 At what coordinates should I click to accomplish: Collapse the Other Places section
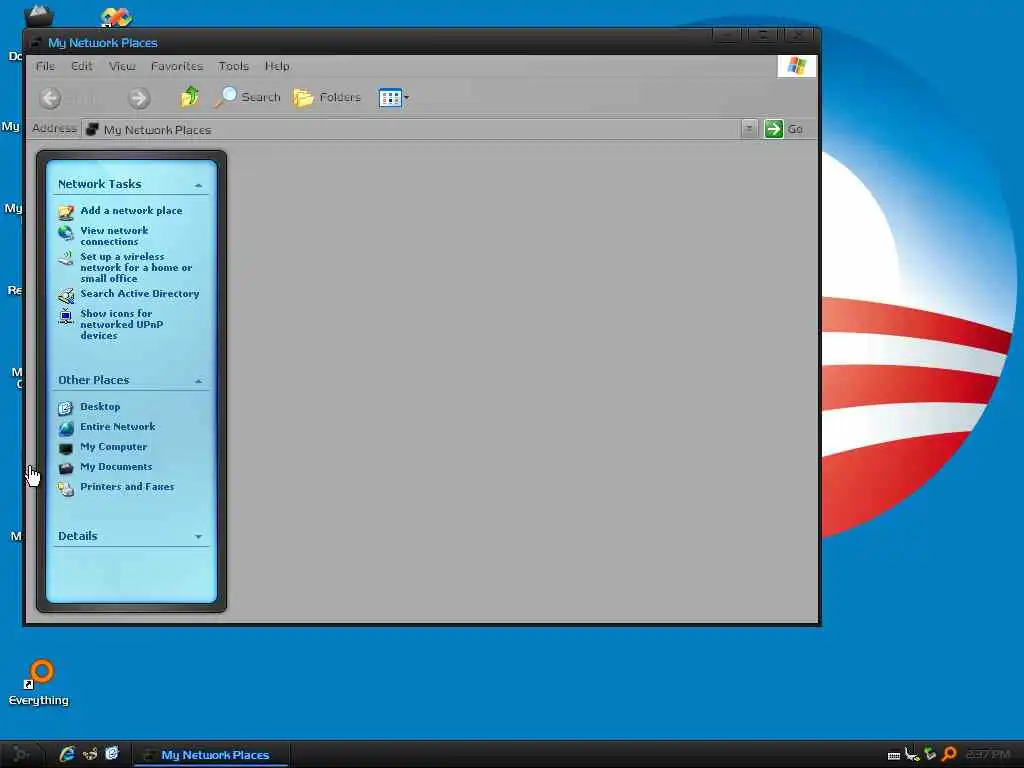[x=198, y=381]
